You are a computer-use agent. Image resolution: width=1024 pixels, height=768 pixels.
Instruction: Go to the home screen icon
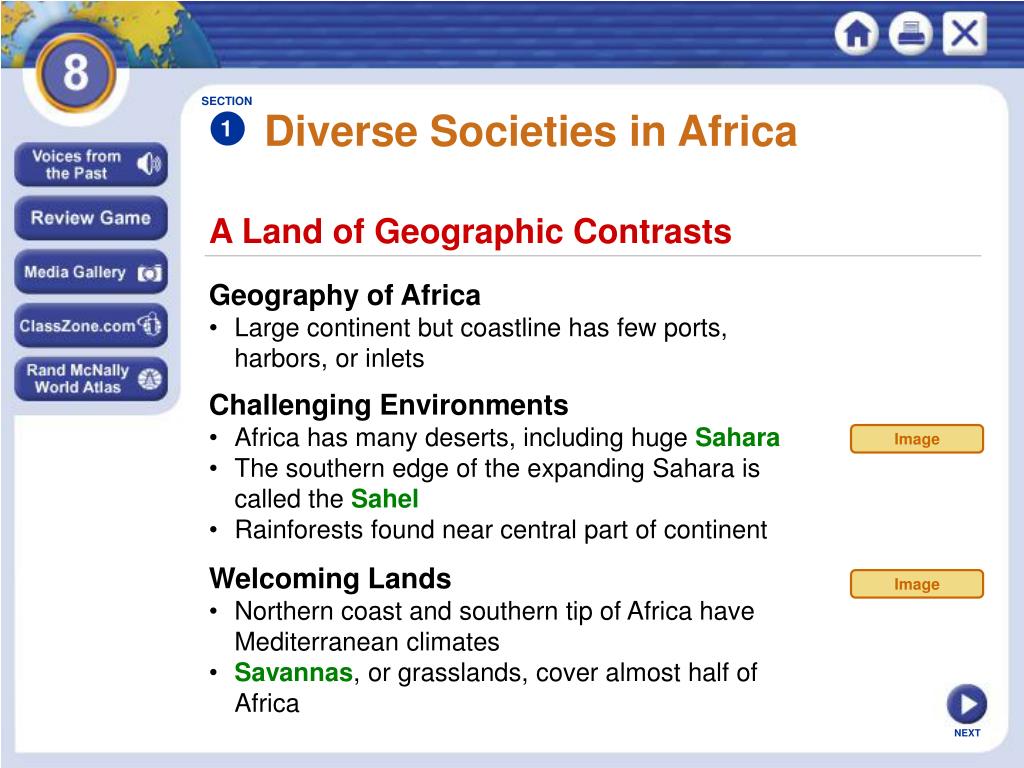[x=857, y=33]
